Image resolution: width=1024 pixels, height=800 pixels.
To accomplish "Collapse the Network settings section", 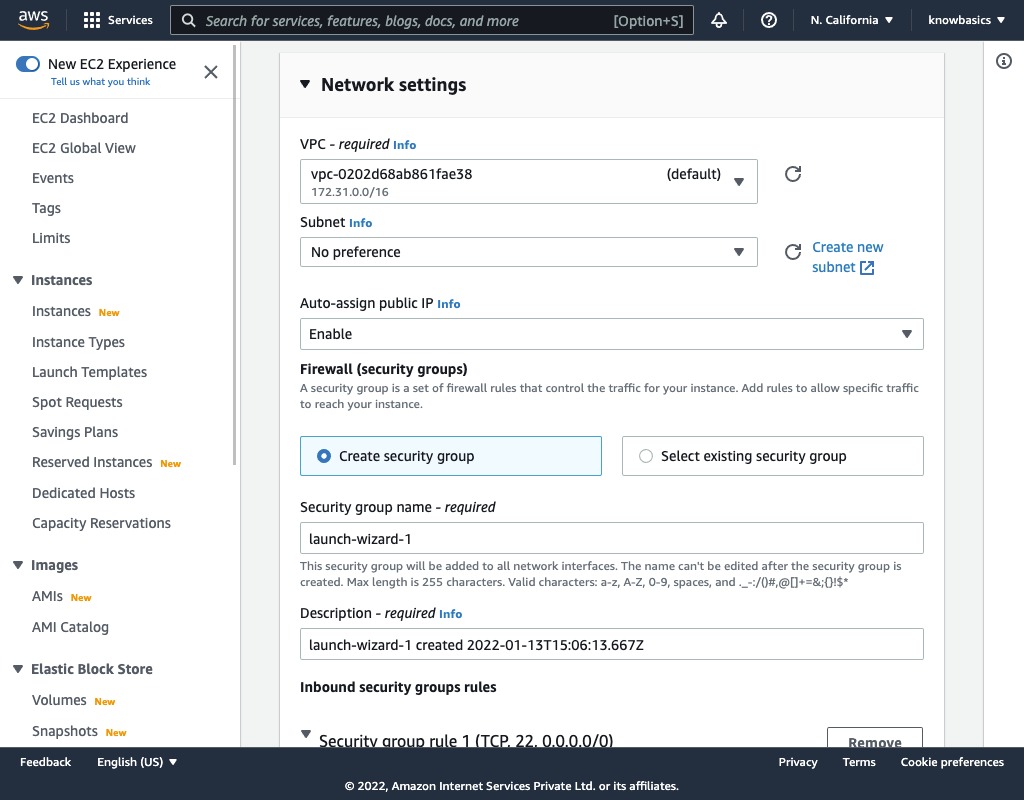I will 305,84.
